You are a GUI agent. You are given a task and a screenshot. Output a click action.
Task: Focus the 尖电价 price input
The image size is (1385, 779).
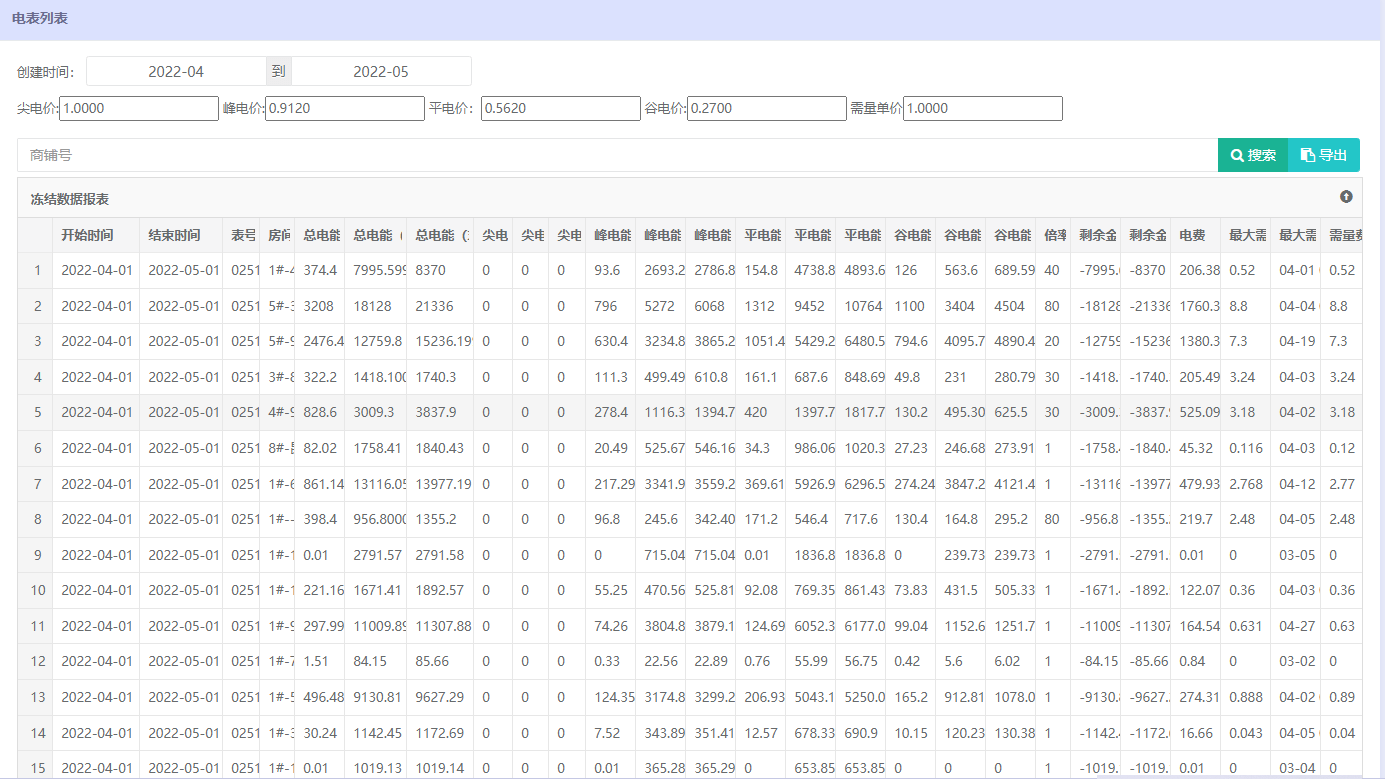pos(139,108)
